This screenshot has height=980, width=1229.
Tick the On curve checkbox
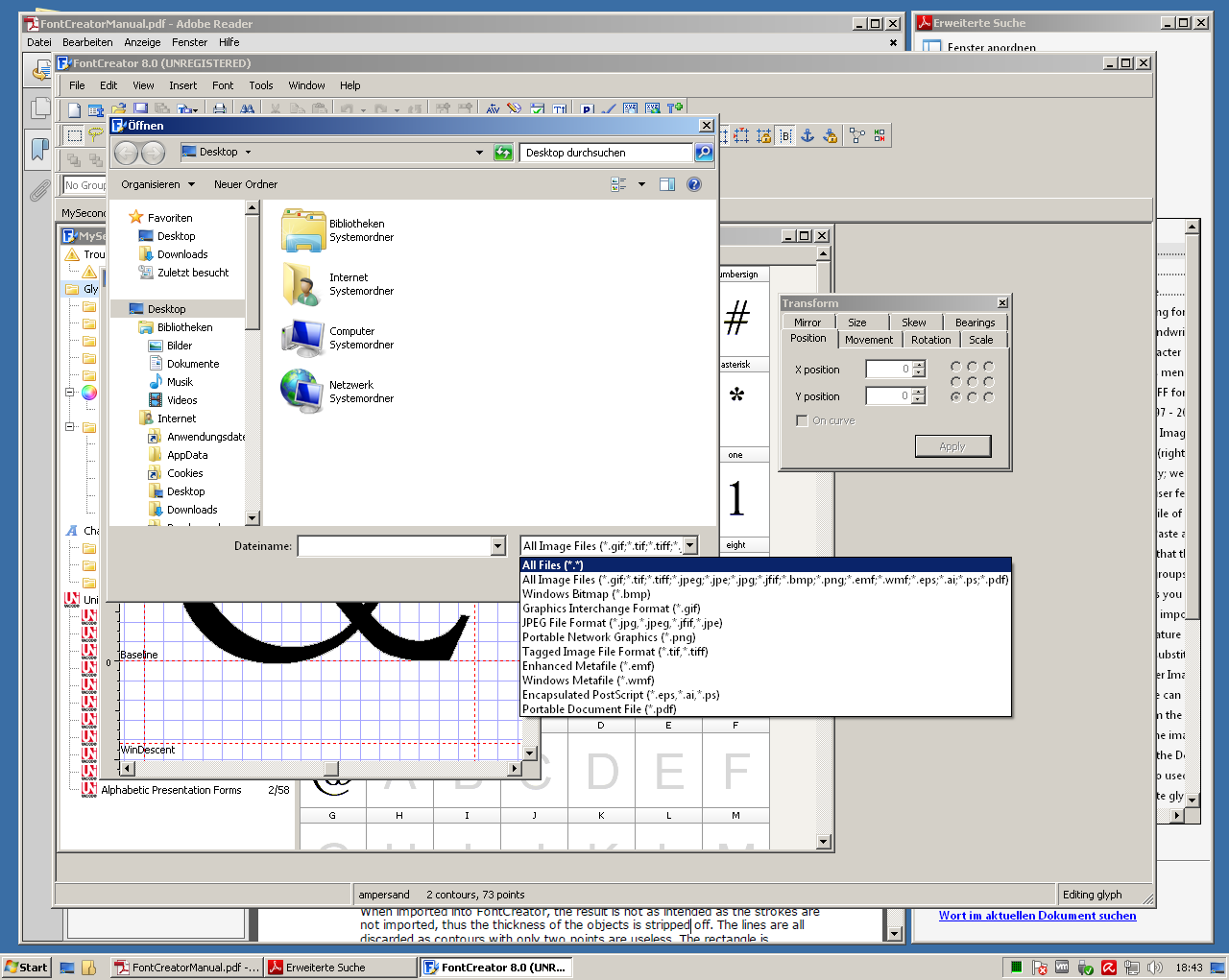click(x=802, y=420)
